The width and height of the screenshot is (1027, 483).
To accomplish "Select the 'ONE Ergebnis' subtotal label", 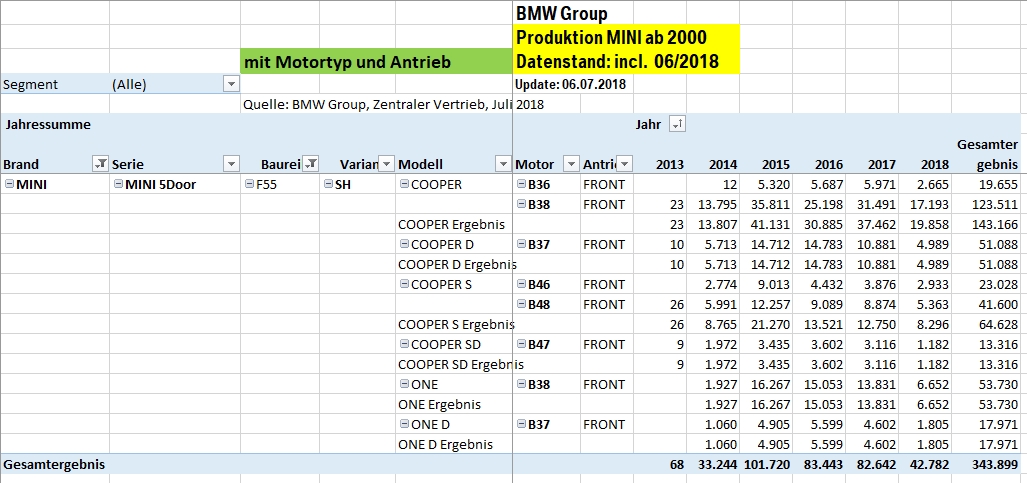I will click(439, 404).
